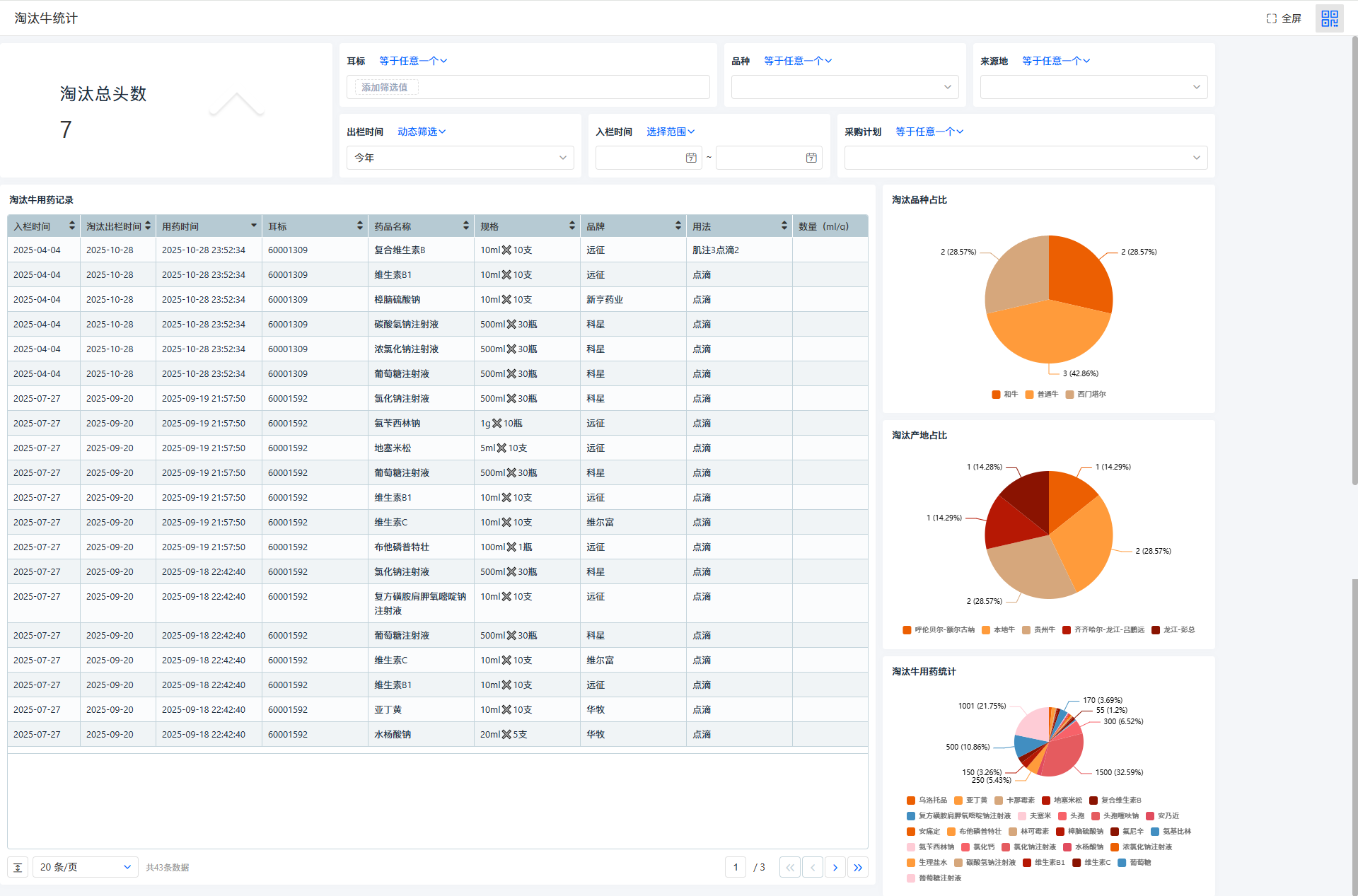Click the scroll-to-top icon beside page size
This screenshot has height=896, width=1358.
tap(18, 867)
